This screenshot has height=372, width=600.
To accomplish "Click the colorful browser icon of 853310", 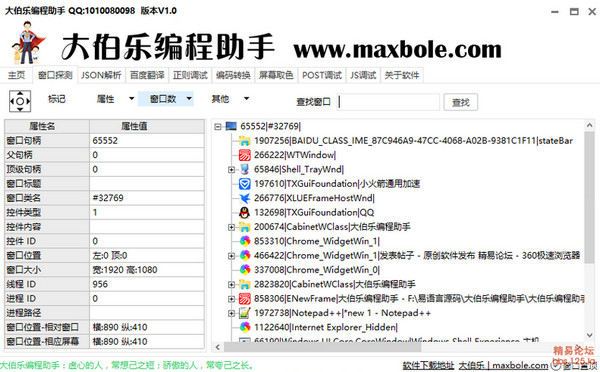I will [245, 241].
